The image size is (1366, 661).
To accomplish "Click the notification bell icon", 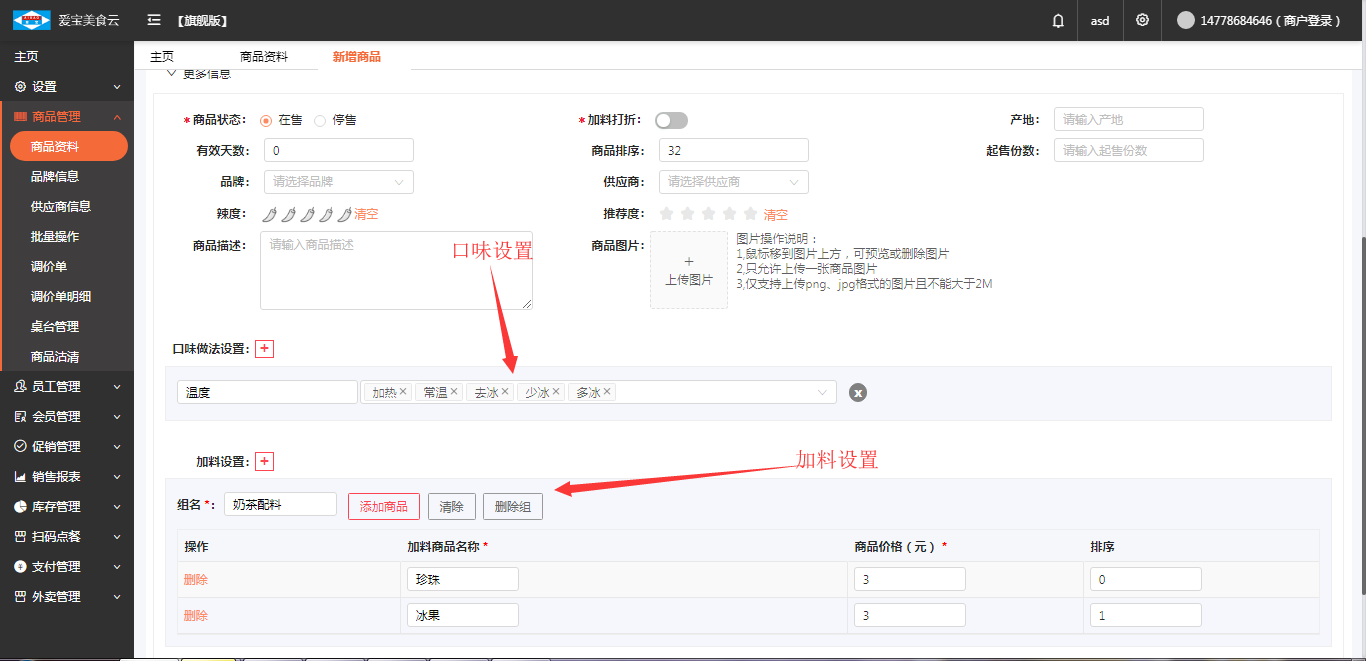I will tap(1058, 21).
